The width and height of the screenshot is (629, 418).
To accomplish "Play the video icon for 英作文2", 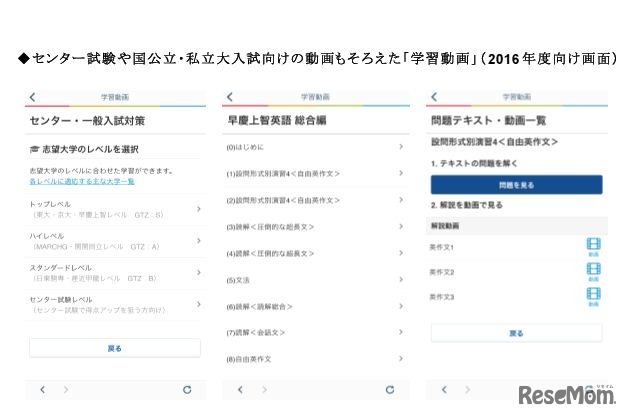I will point(593,272).
